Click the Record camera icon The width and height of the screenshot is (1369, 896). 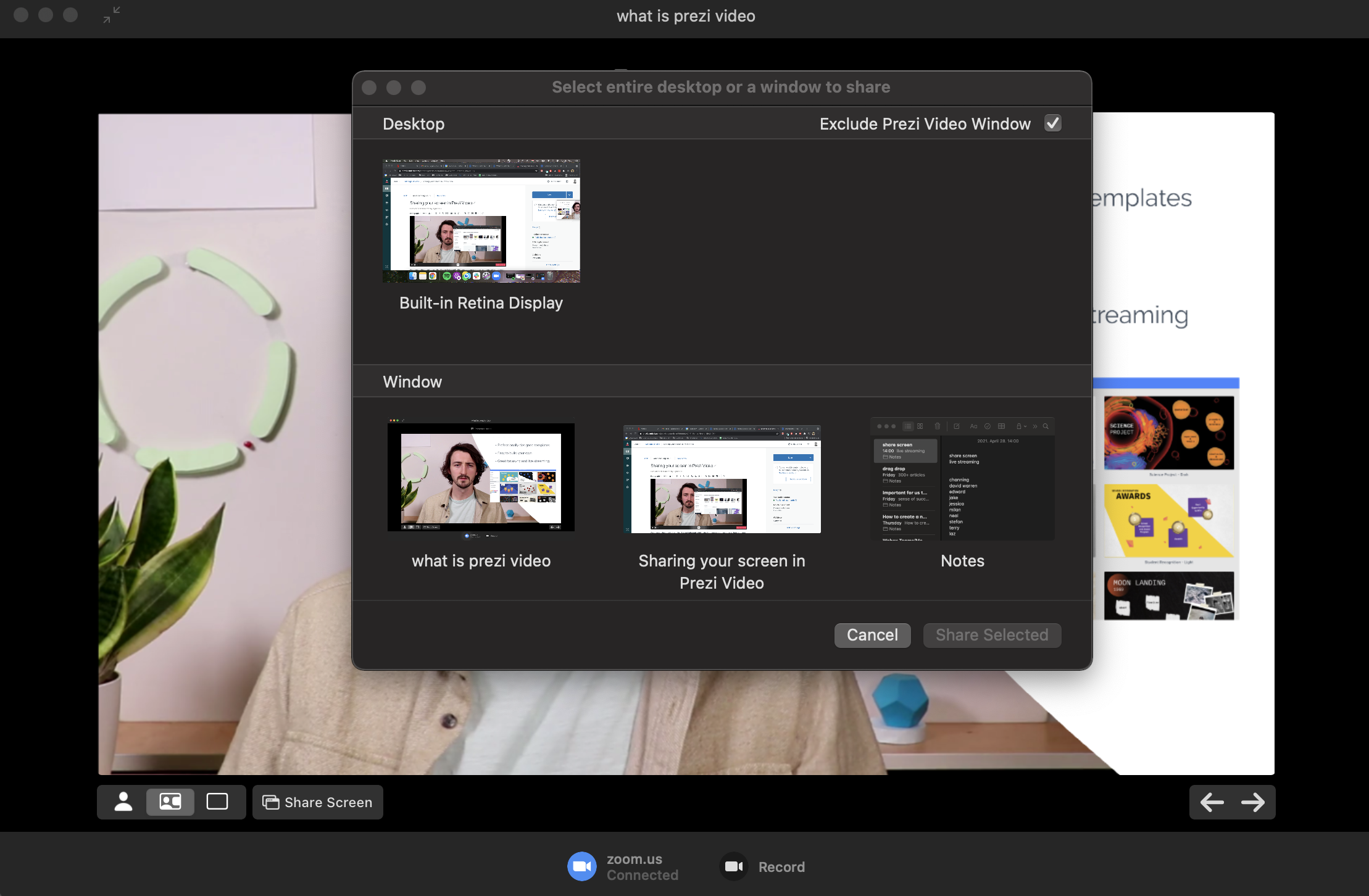point(733,866)
